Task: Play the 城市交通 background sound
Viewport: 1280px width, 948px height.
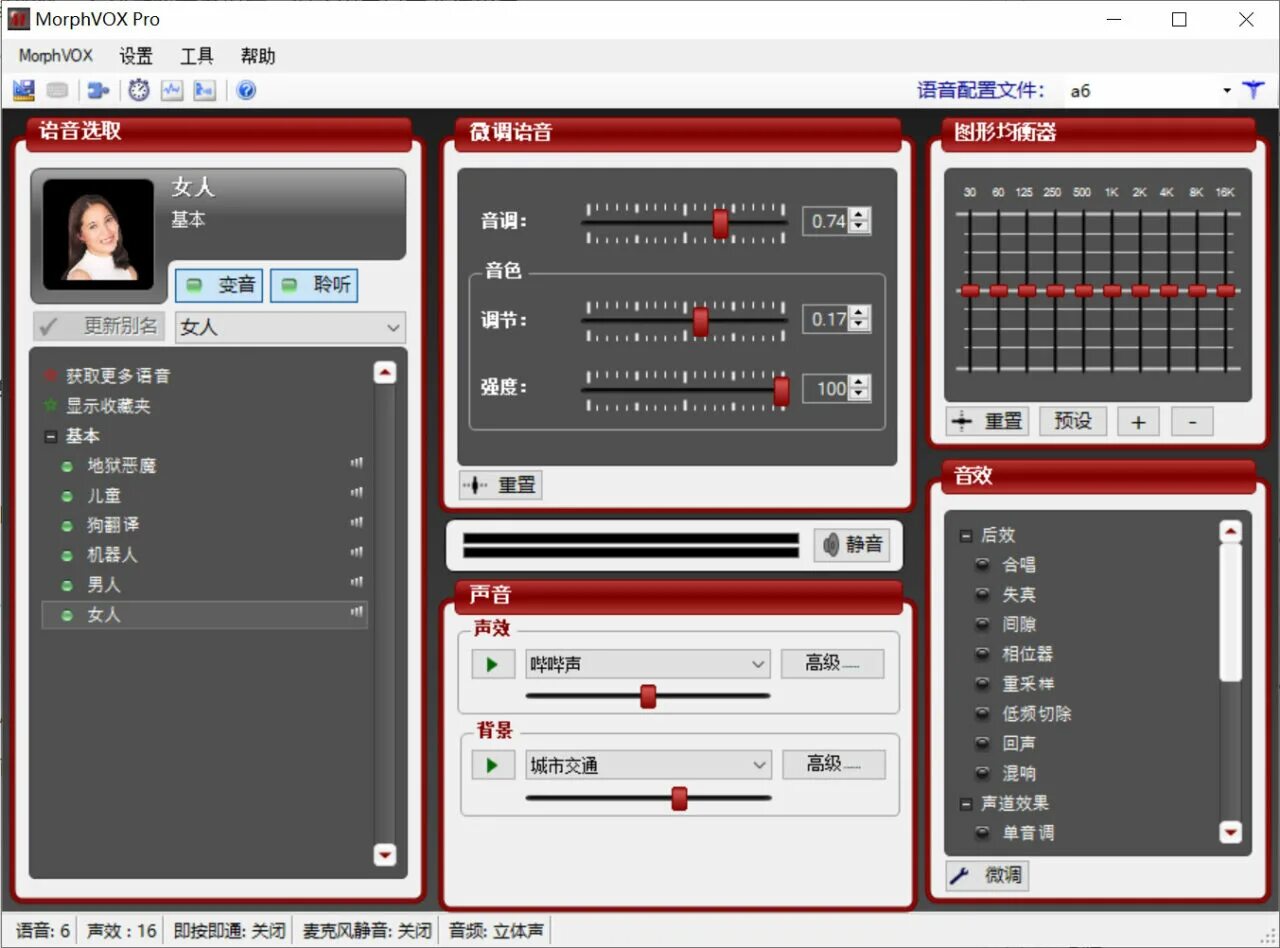Action: [x=493, y=766]
